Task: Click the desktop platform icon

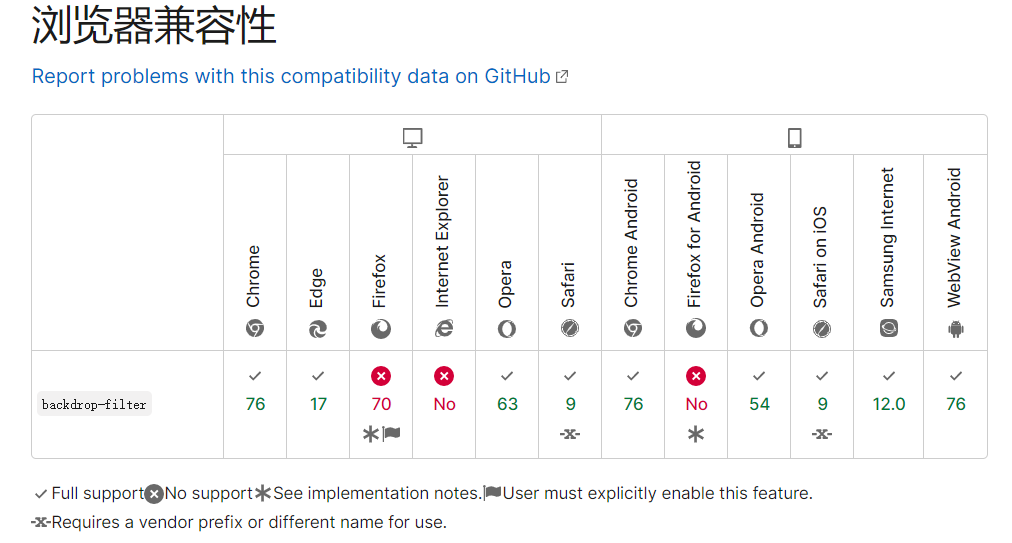Action: click(412, 138)
